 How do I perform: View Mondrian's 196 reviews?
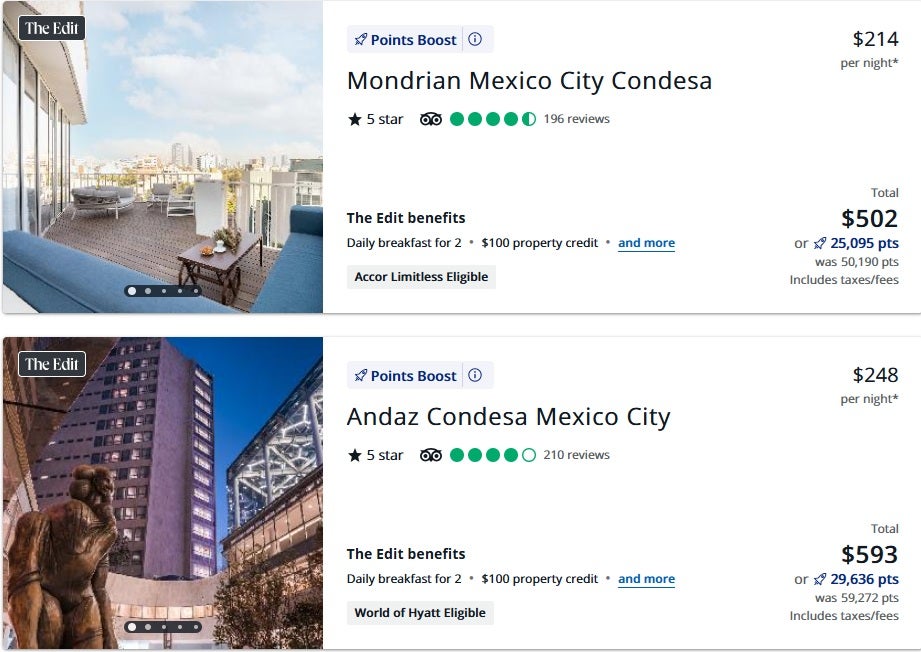click(x=576, y=119)
